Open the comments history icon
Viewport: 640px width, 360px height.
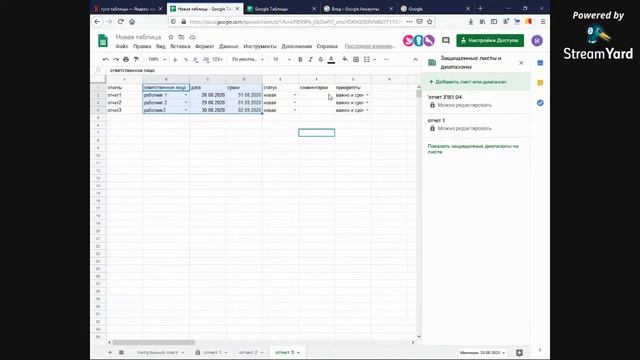[446, 40]
